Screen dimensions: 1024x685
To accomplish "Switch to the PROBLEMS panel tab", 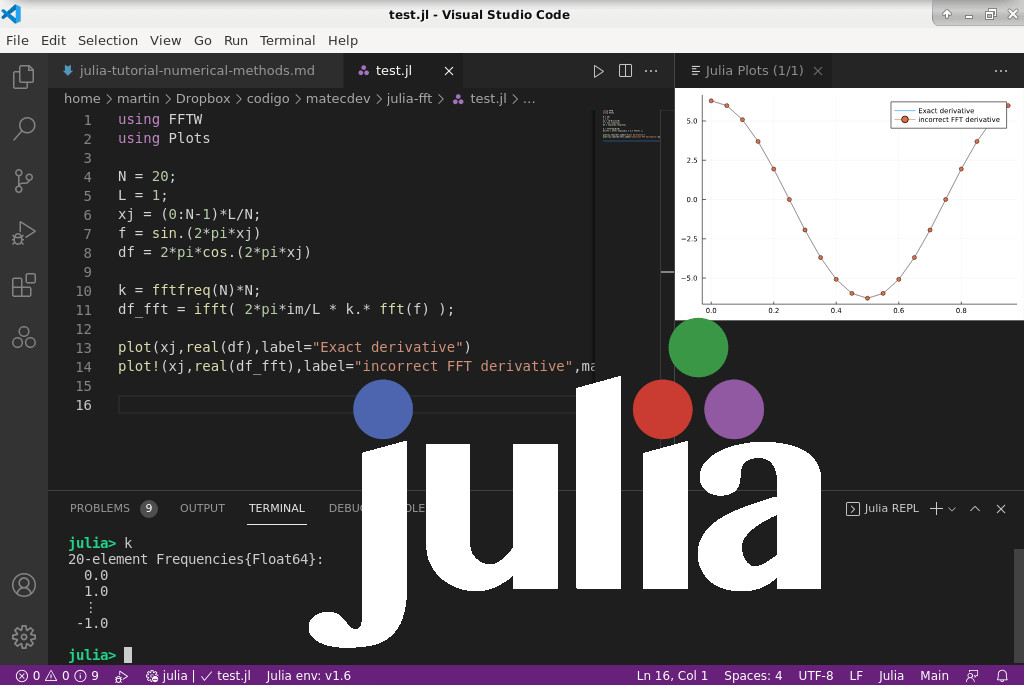I will point(100,508).
